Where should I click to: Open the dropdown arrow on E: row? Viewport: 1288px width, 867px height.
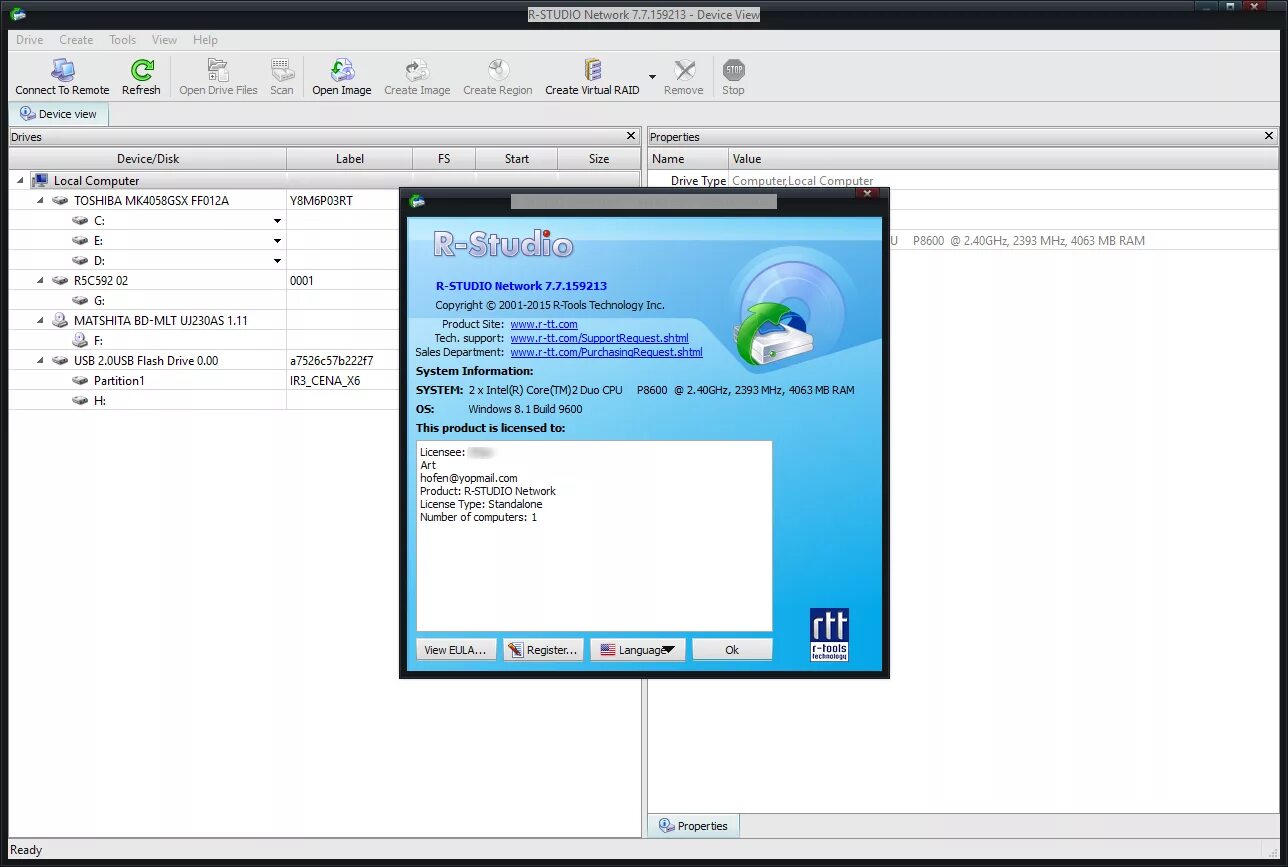click(x=277, y=241)
